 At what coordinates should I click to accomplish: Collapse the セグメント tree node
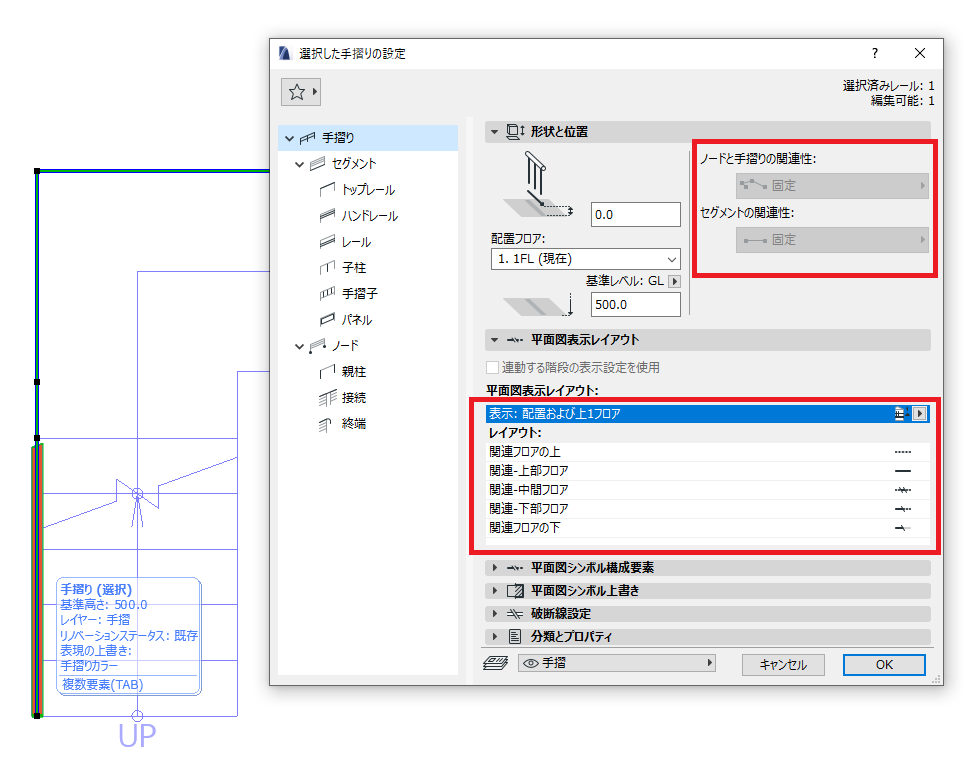coord(299,164)
